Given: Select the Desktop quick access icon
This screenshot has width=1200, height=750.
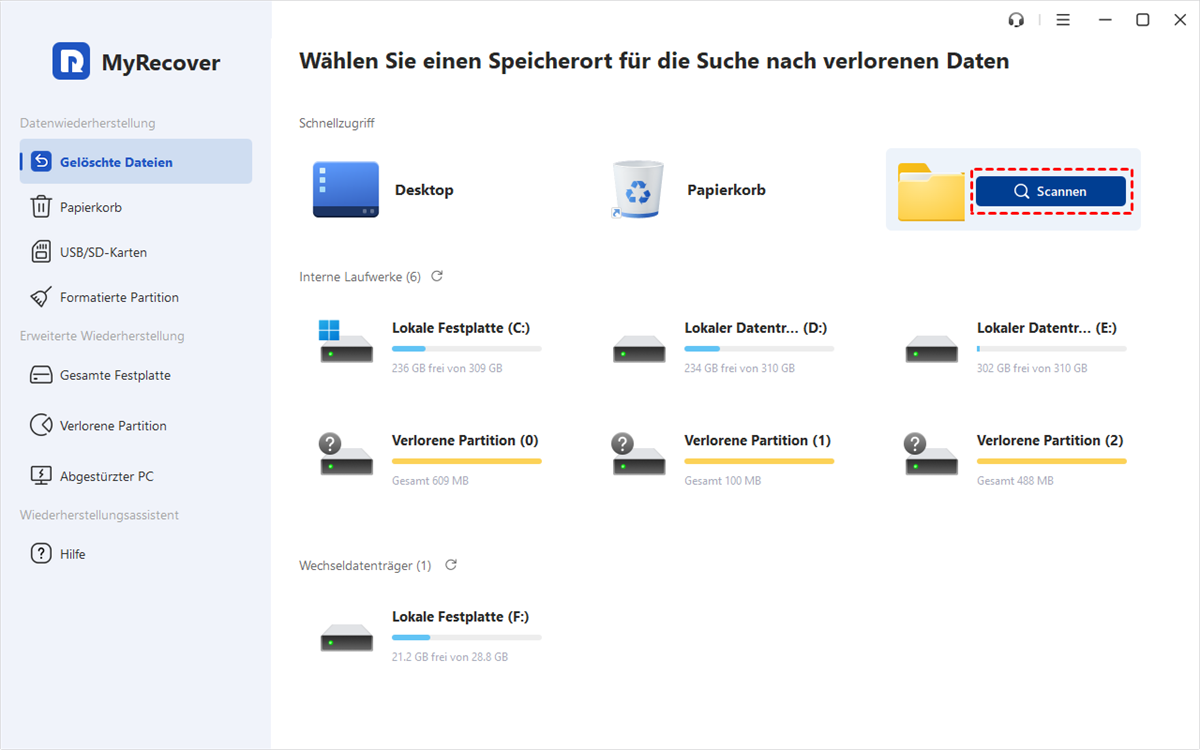Looking at the screenshot, I should (345, 190).
